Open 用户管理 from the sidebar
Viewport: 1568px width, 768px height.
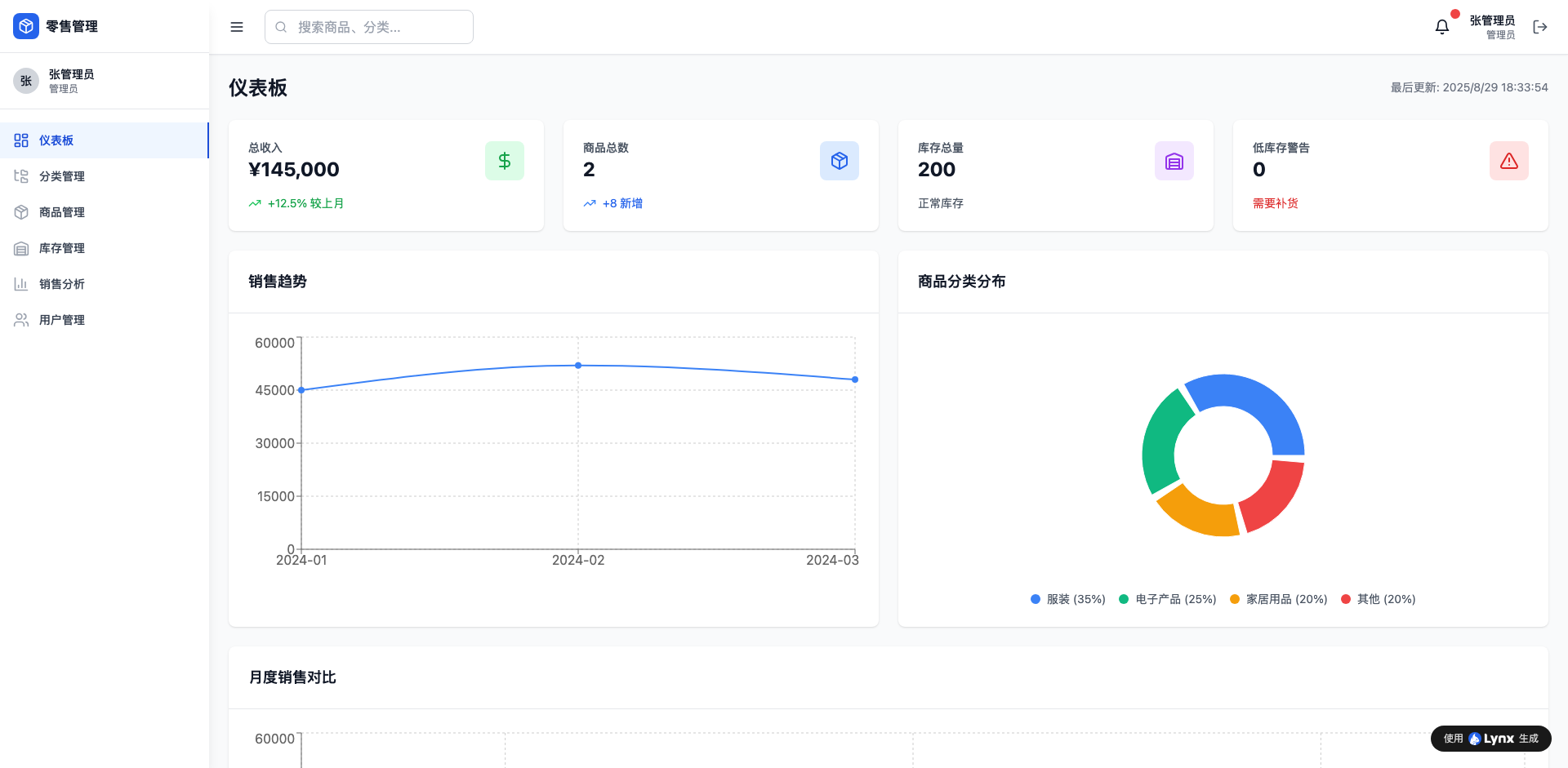[62, 320]
